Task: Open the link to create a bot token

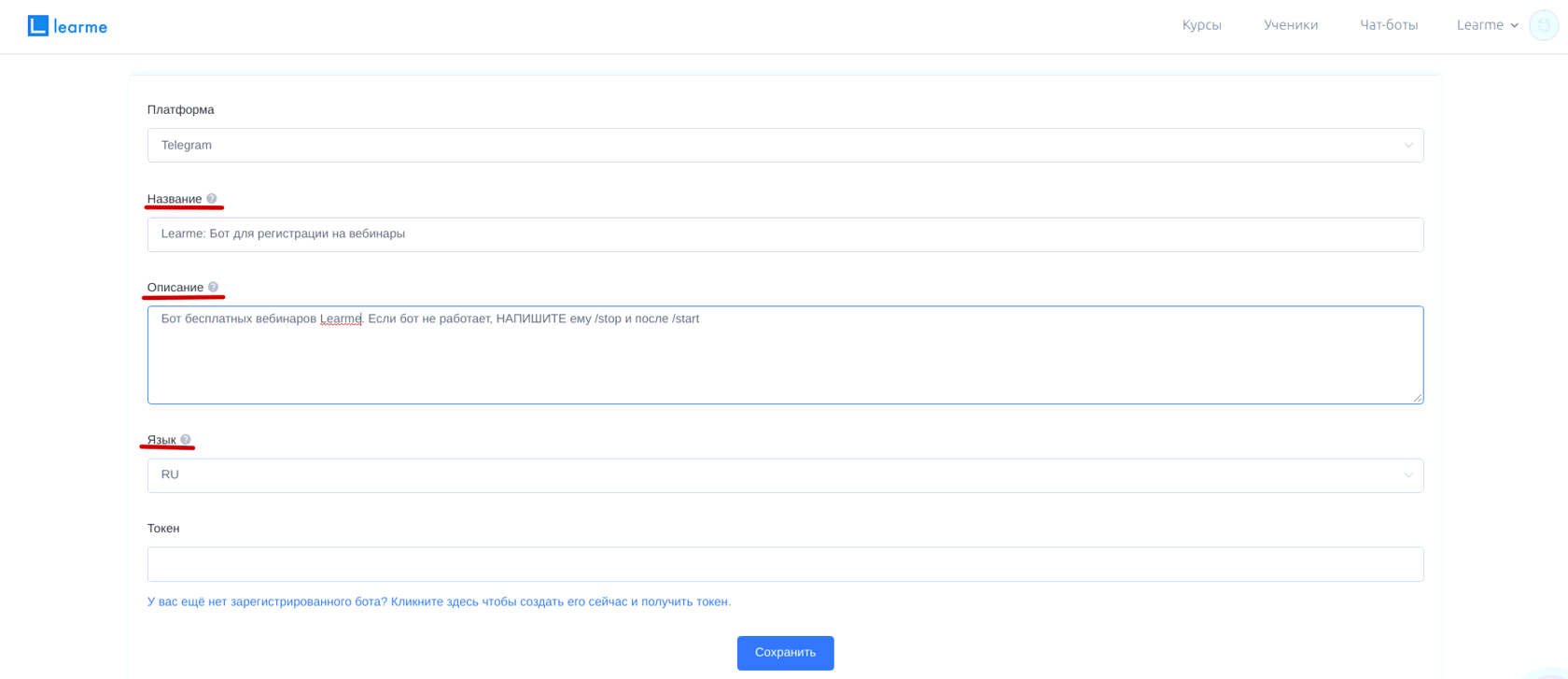Action: 439,601
